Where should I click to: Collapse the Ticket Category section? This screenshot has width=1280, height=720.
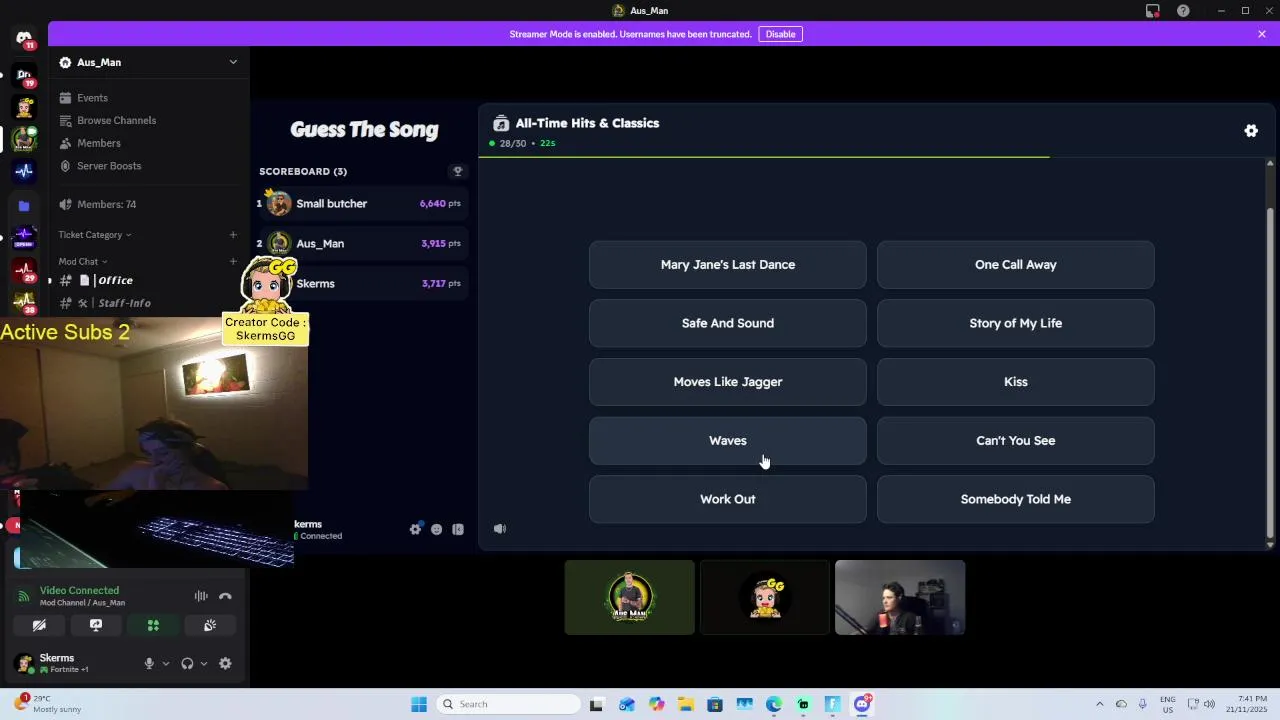(95, 235)
